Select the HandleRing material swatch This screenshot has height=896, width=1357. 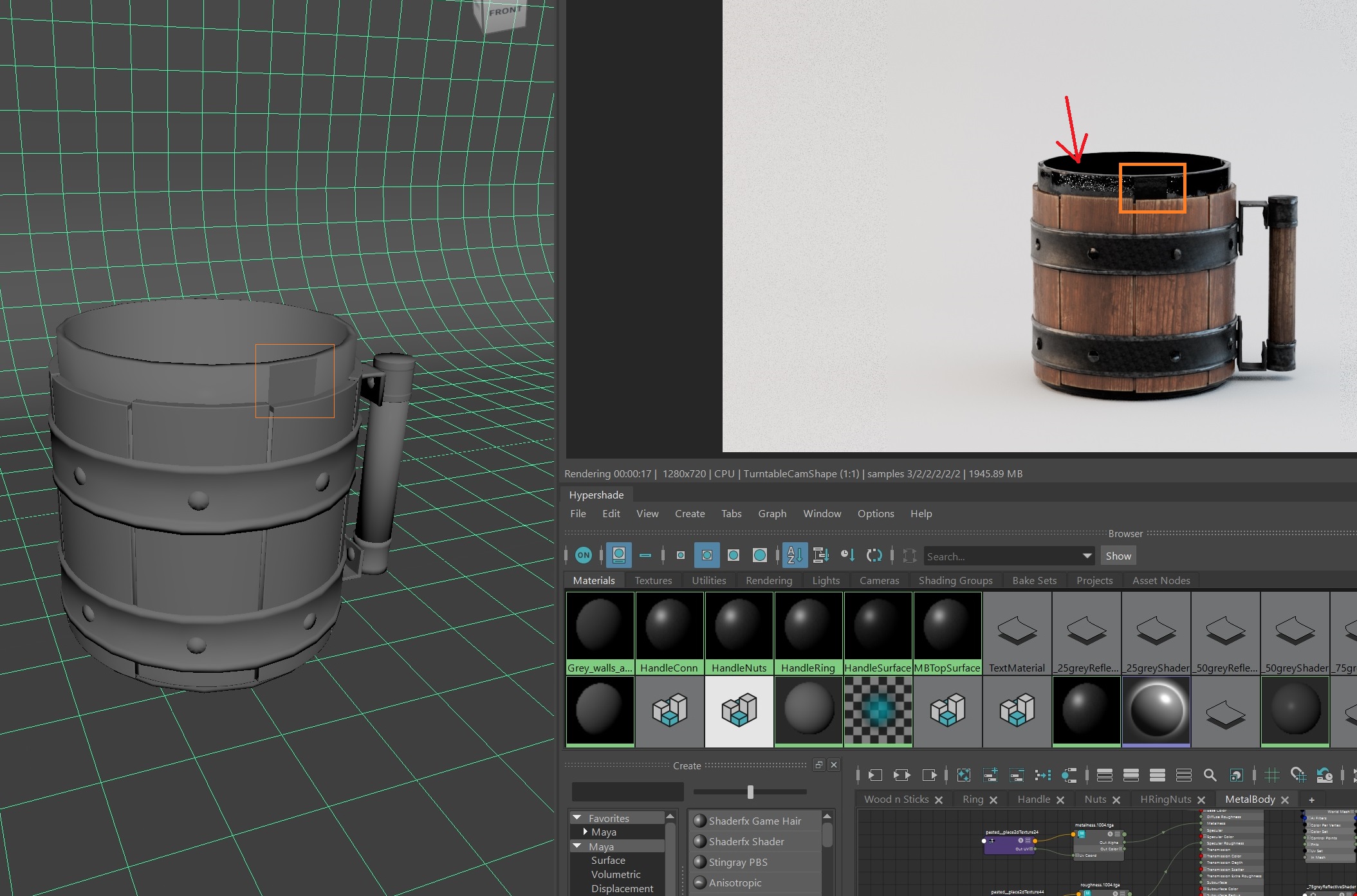(808, 633)
